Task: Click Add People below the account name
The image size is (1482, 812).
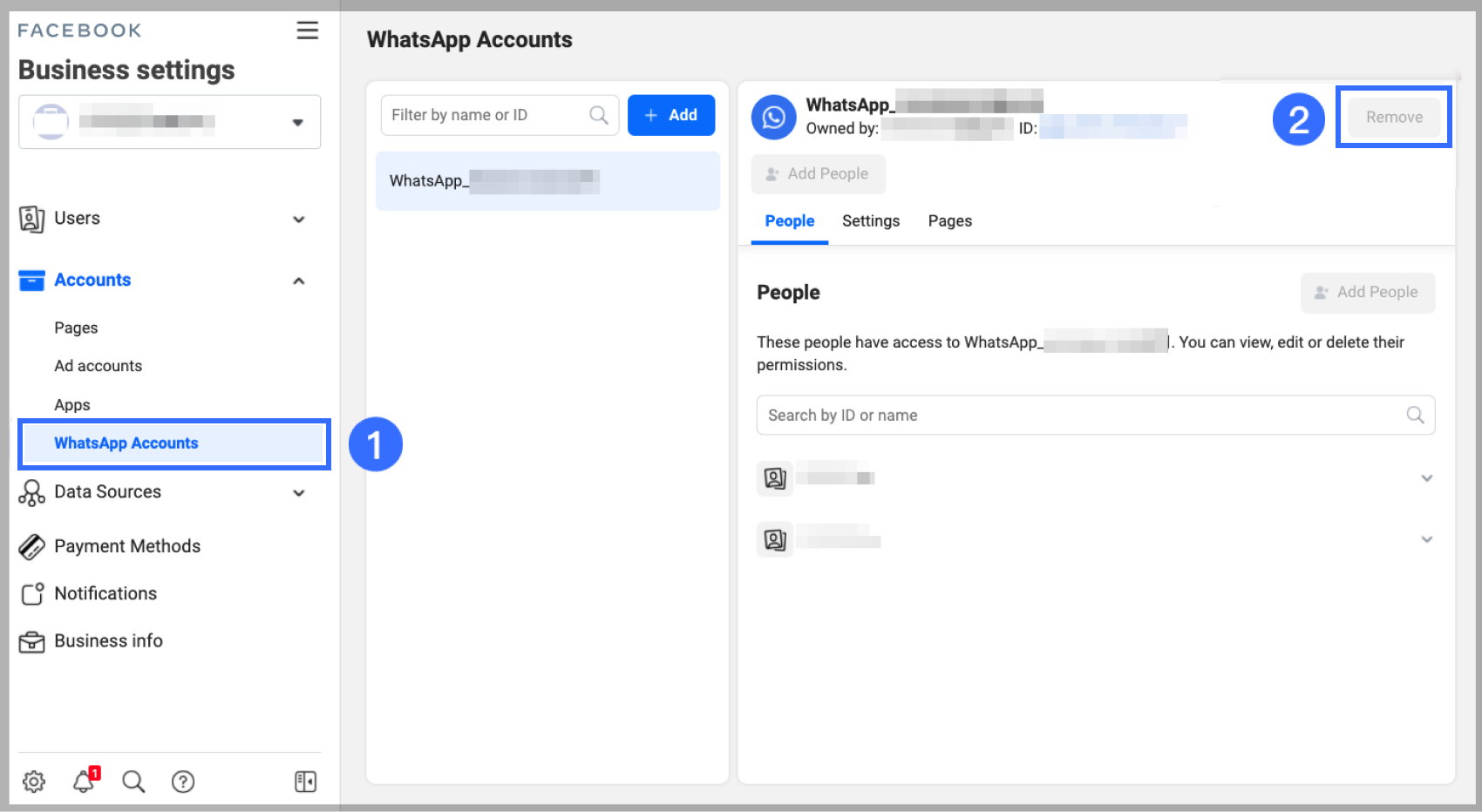Action: 819,174
